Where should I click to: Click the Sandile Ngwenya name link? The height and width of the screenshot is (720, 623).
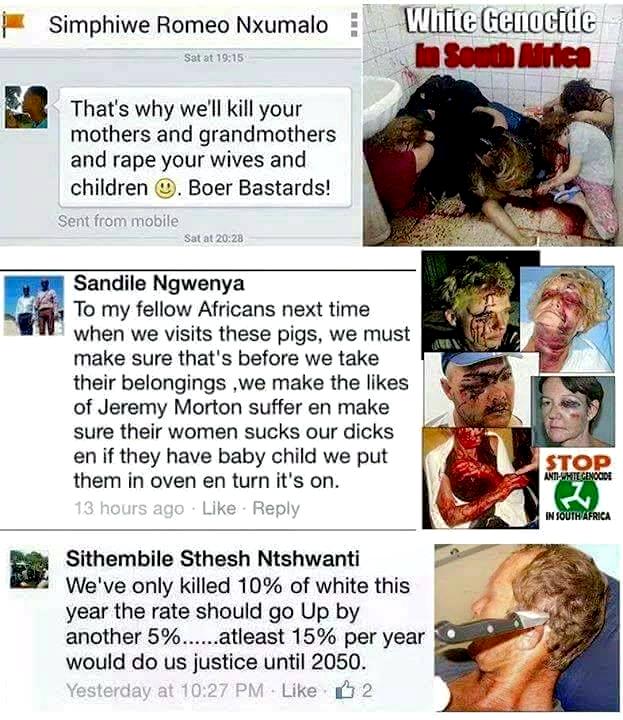(159, 283)
